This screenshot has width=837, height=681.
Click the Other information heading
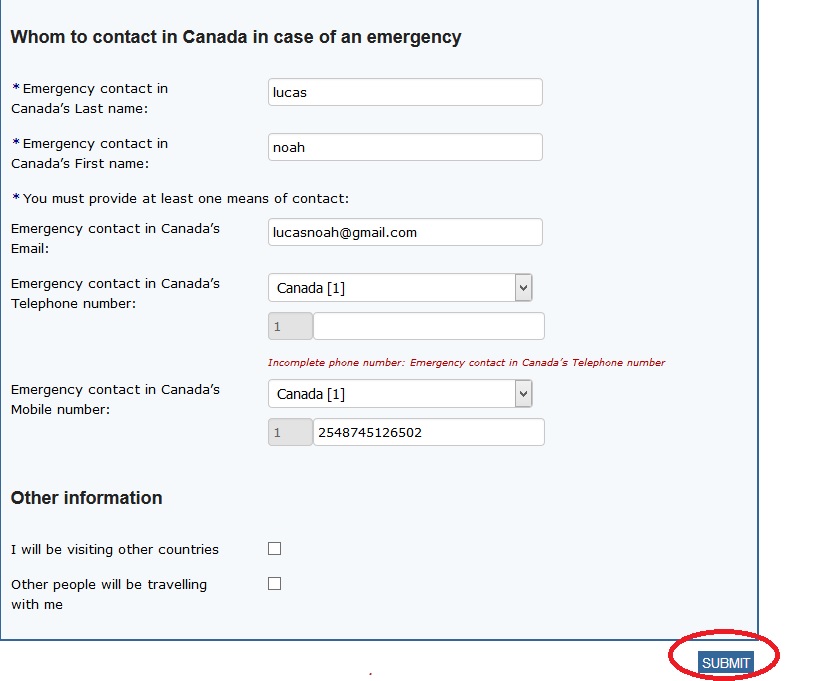coord(86,498)
